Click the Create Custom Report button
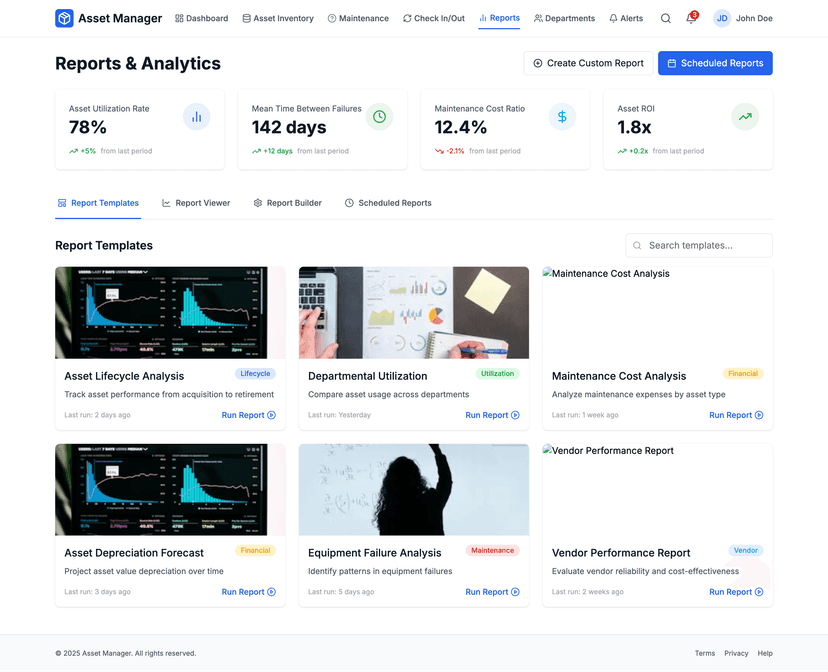Screen dimensions: 828x672 588,63
